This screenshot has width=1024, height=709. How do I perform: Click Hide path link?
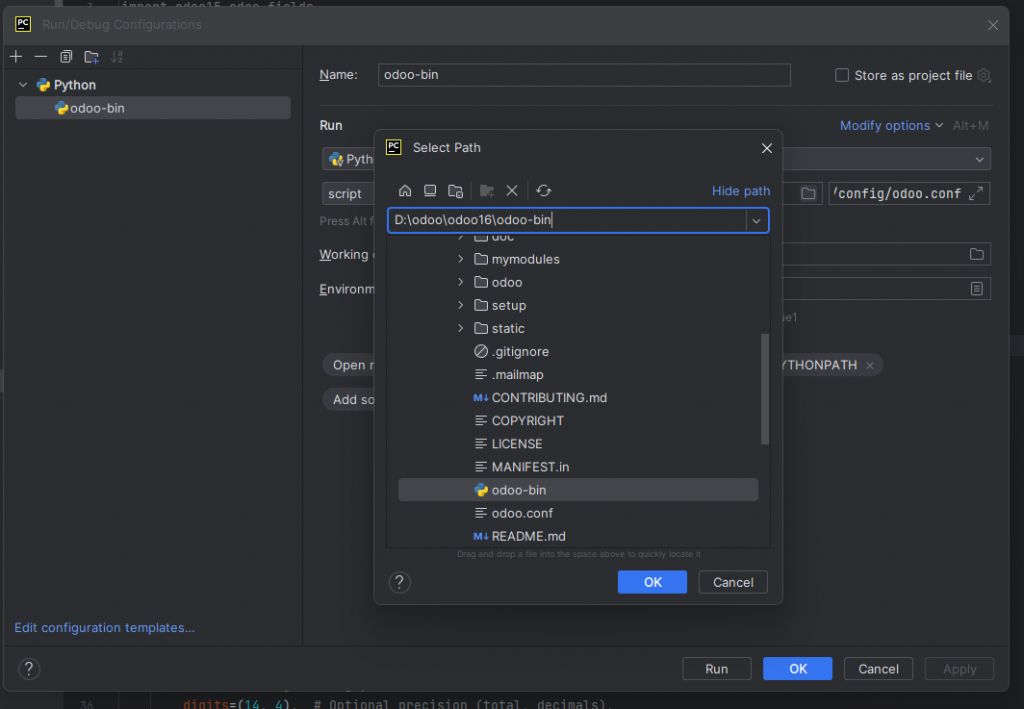pos(741,191)
